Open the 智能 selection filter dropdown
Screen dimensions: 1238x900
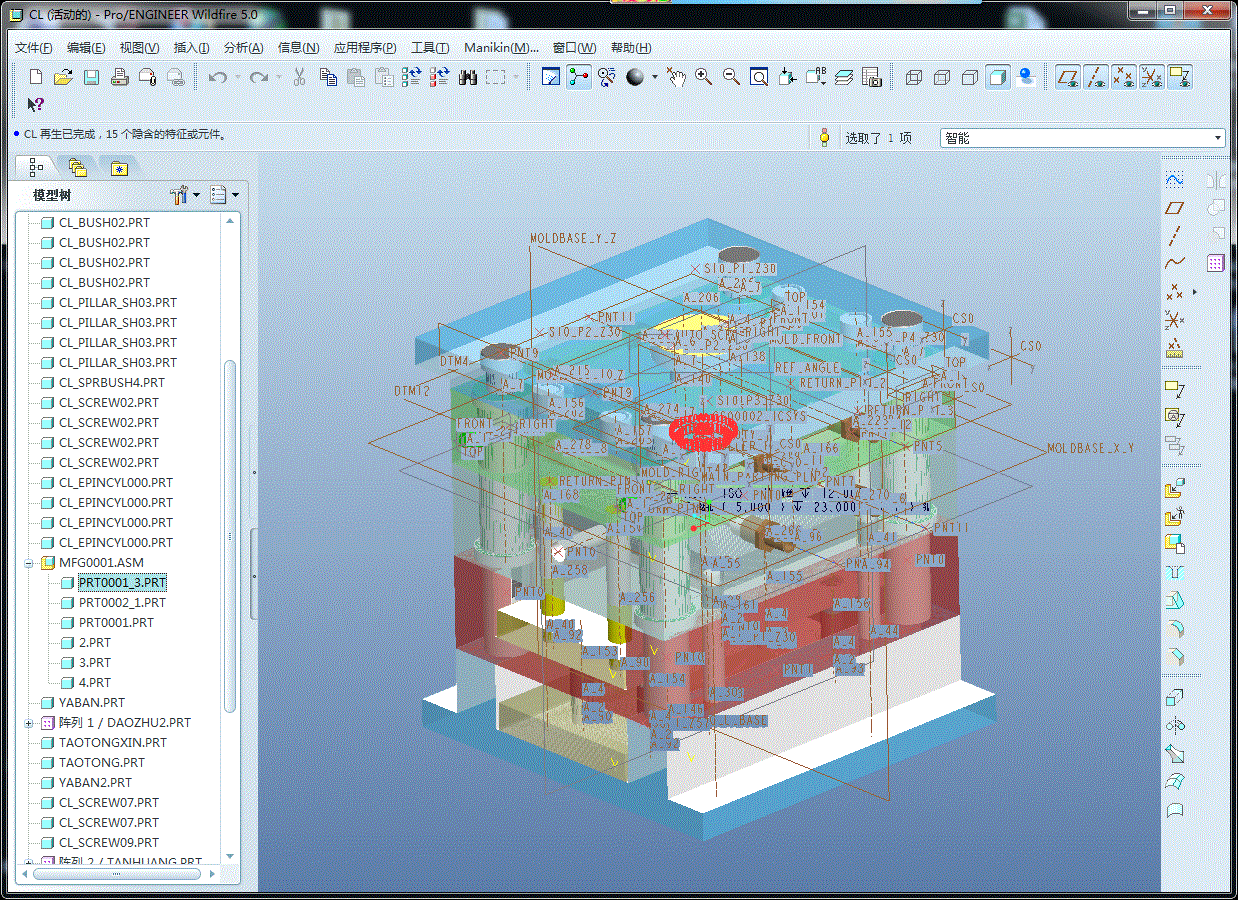[1218, 138]
